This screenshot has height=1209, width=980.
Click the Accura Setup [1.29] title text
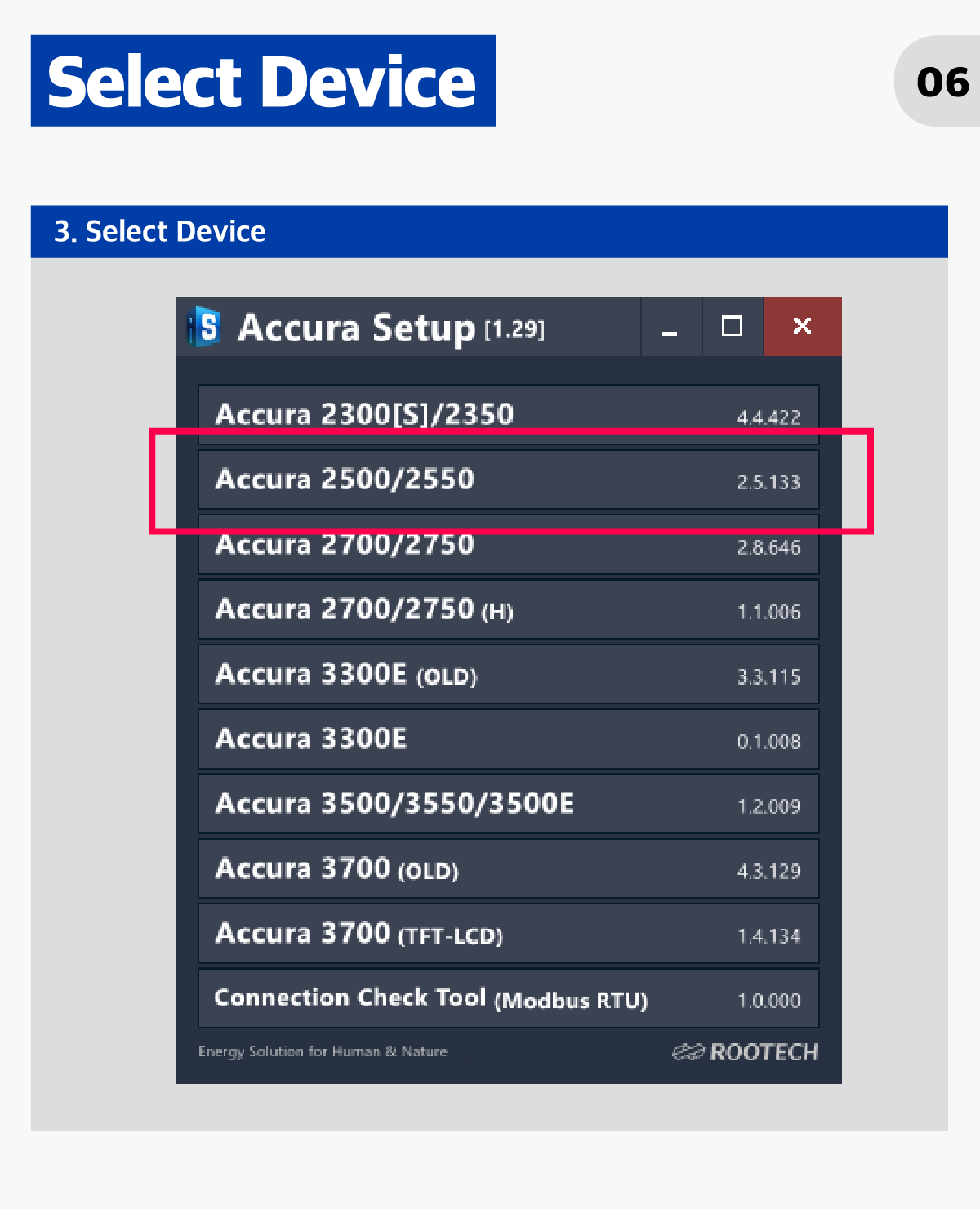(x=391, y=328)
